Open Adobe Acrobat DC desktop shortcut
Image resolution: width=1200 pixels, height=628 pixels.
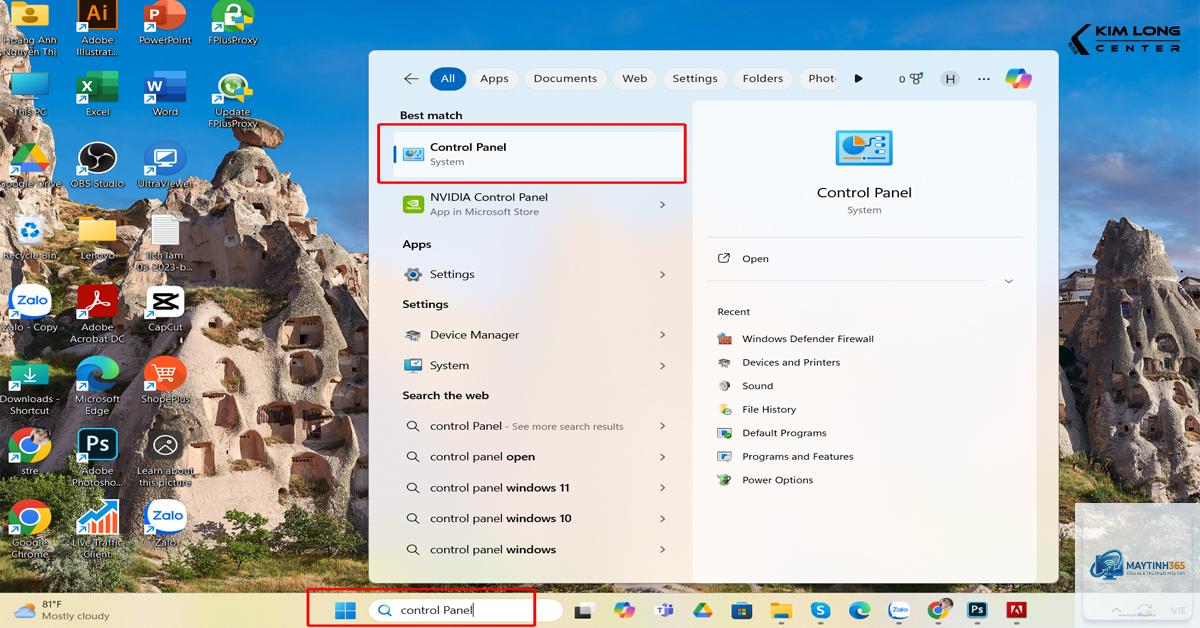coord(97,314)
